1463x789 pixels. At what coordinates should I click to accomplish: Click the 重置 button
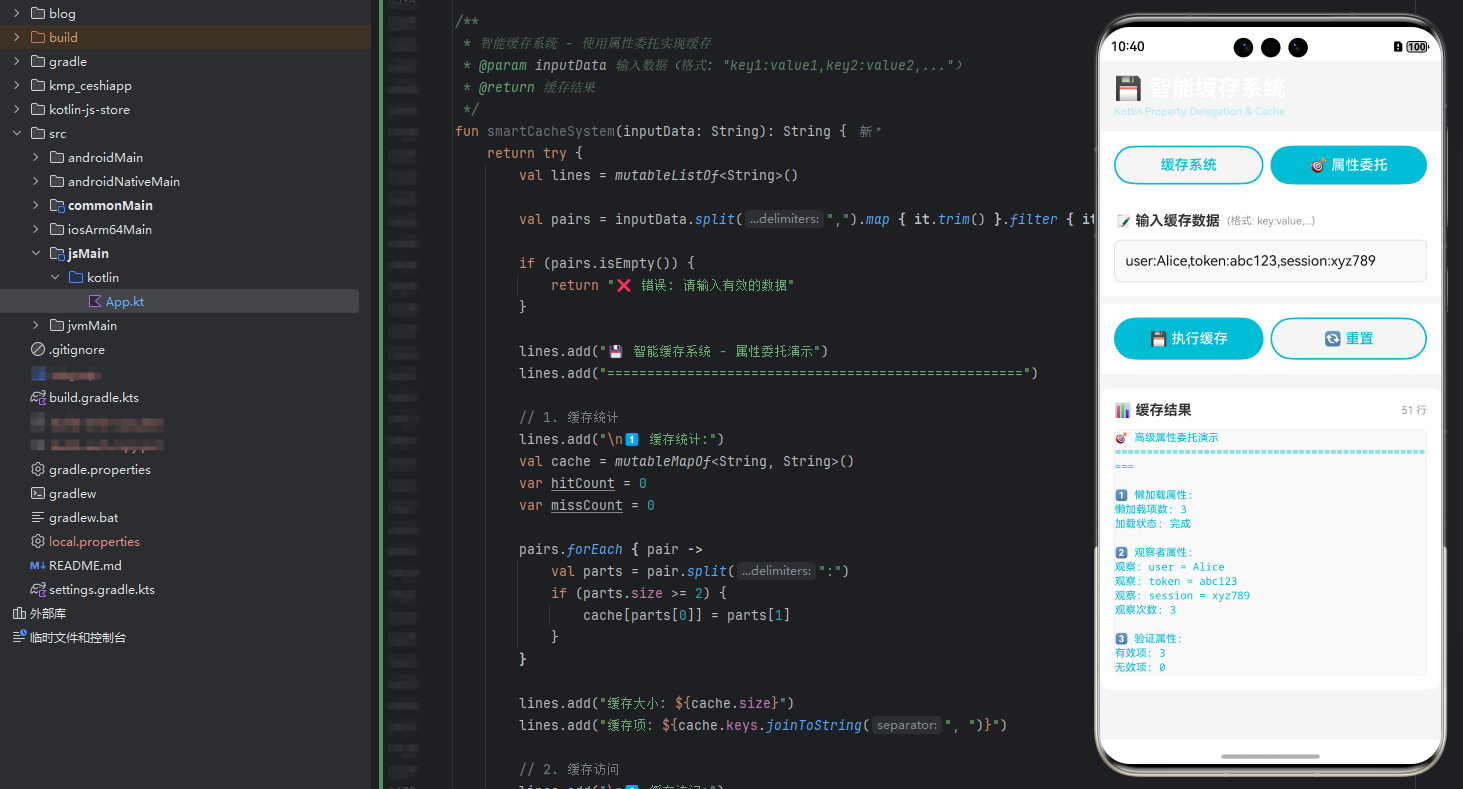1348,339
